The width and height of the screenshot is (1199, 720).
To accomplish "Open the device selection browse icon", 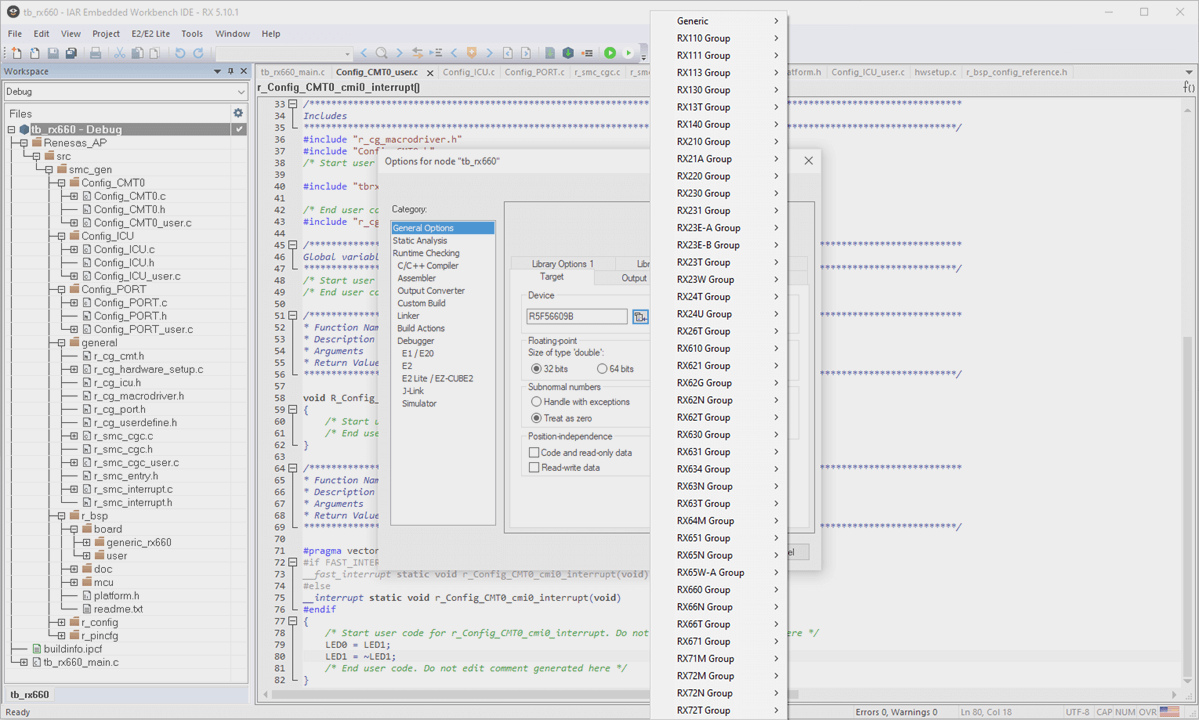I will 640,316.
